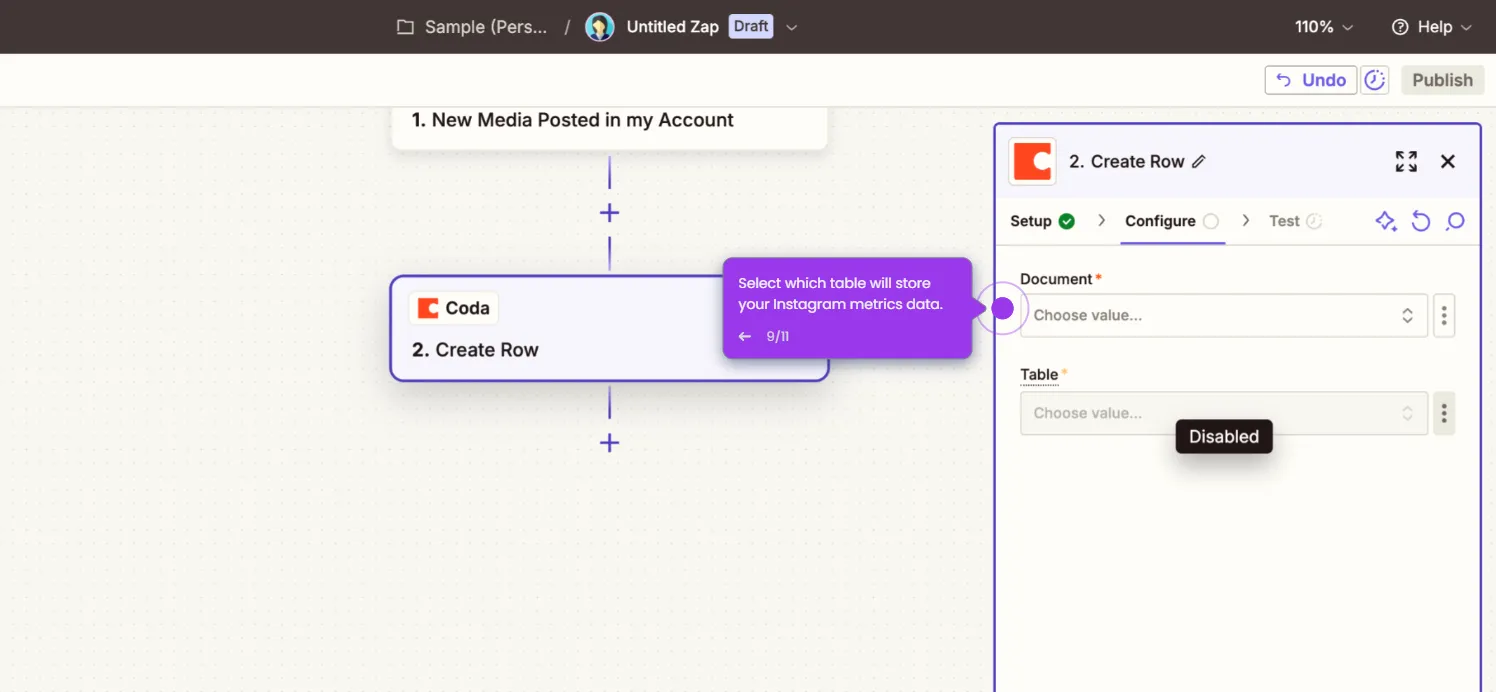
Task: Add a step with the upper plus icon
Action: tap(609, 213)
